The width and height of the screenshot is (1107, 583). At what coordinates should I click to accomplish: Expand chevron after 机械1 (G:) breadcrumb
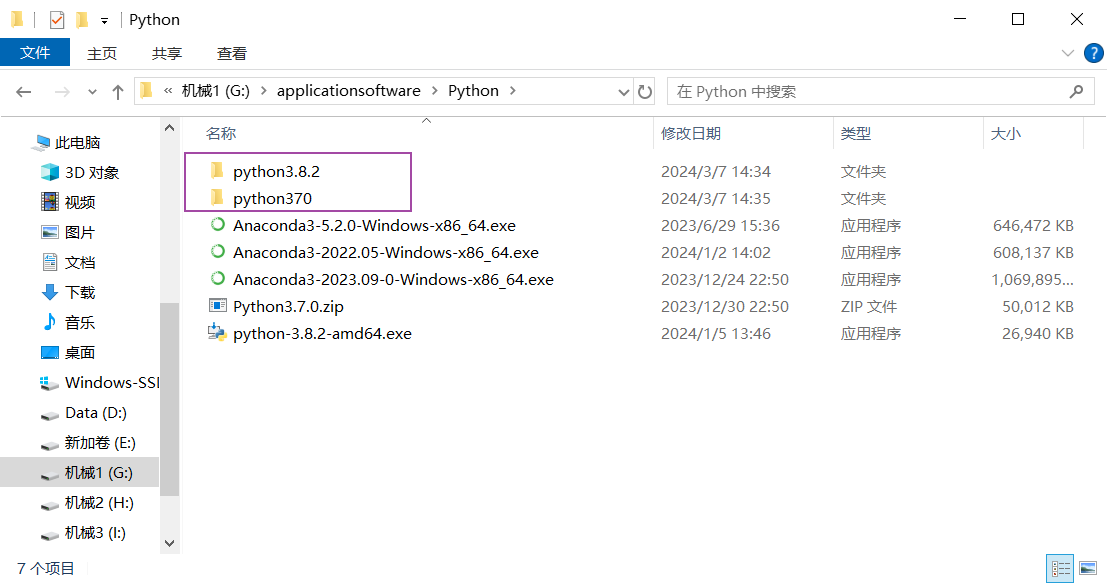coord(264,91)
